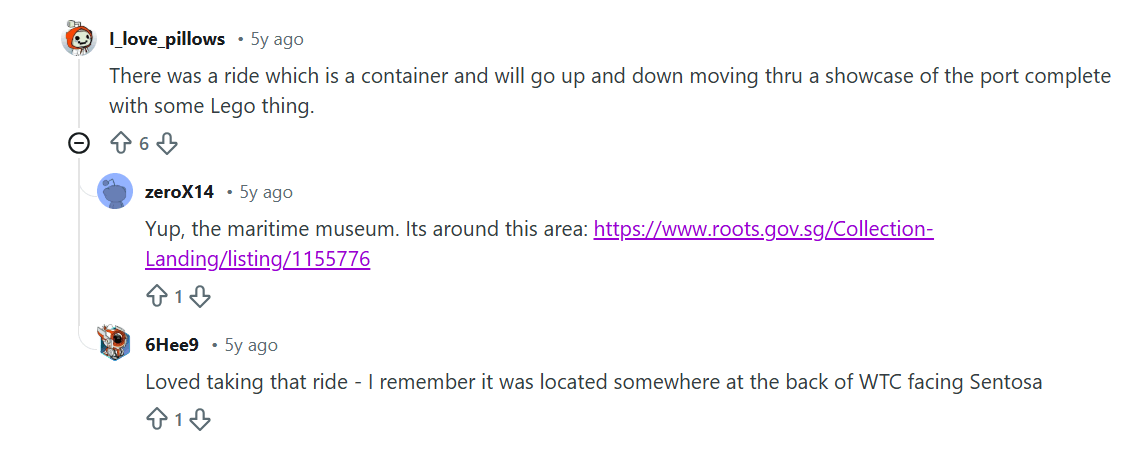Collapse the I_love_pillows comment thread

[x=79, y=144]
